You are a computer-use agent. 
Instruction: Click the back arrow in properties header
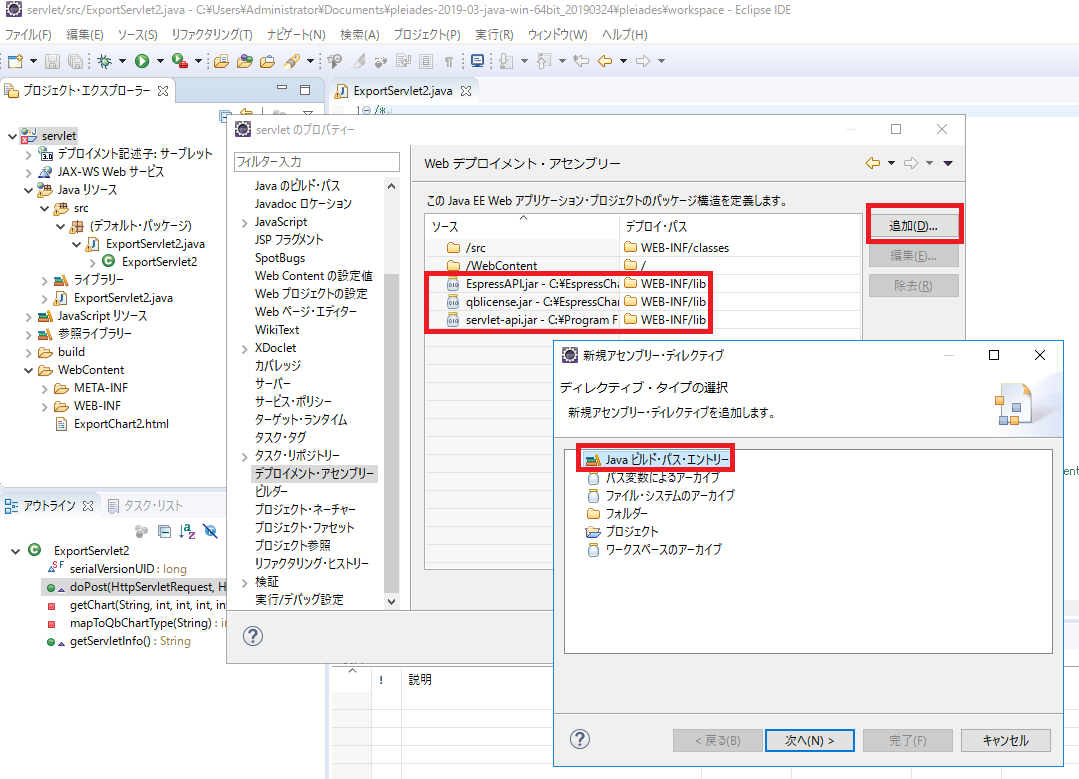coord(872,163)
